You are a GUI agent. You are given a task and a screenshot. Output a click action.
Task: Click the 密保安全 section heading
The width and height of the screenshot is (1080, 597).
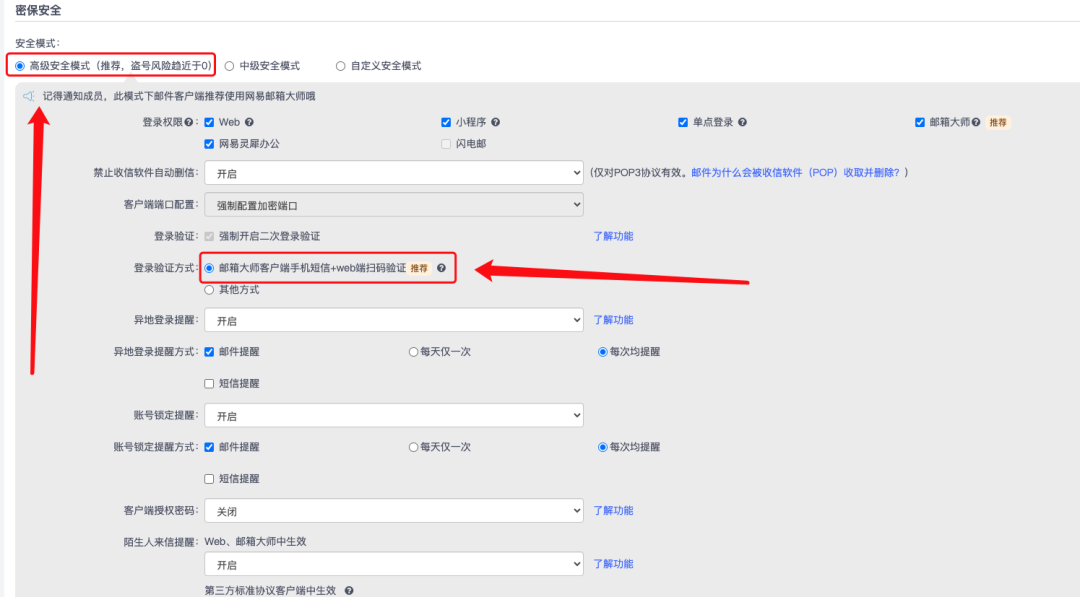click(38, 10)
